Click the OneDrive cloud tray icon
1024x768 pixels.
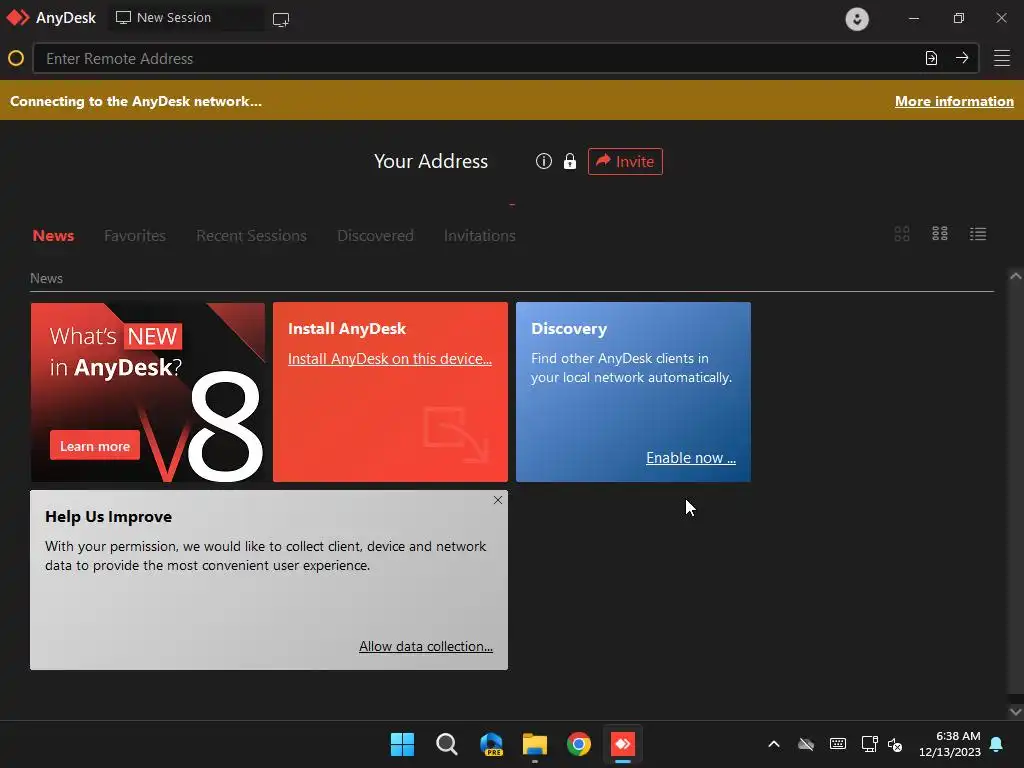click(x=806, y=744)
